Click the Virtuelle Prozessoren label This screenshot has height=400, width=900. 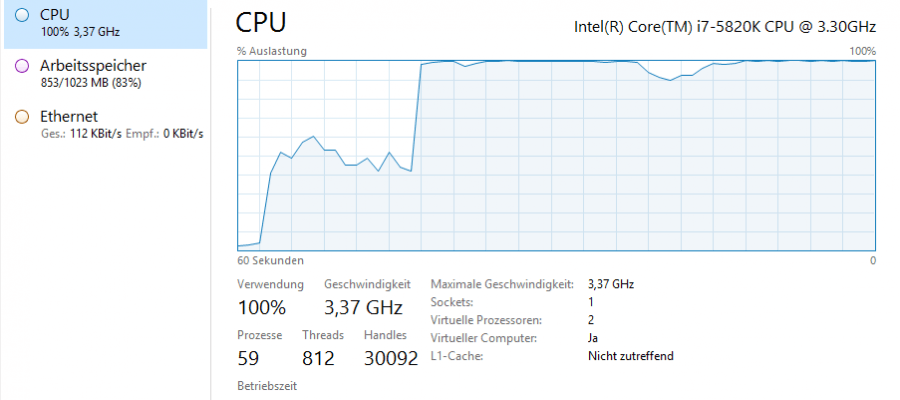[486, 320]
